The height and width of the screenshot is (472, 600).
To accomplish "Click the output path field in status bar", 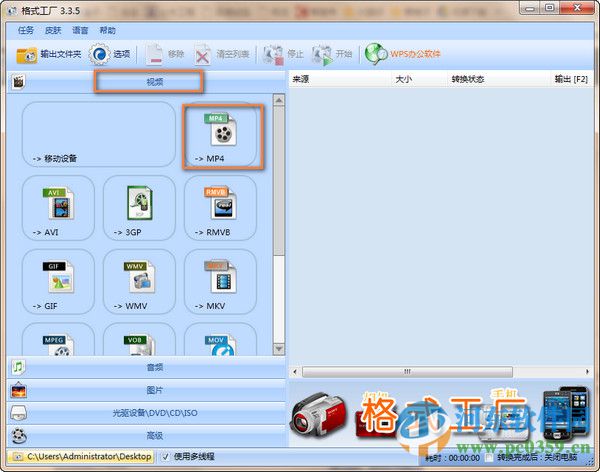I will click(x=88, y=457).
